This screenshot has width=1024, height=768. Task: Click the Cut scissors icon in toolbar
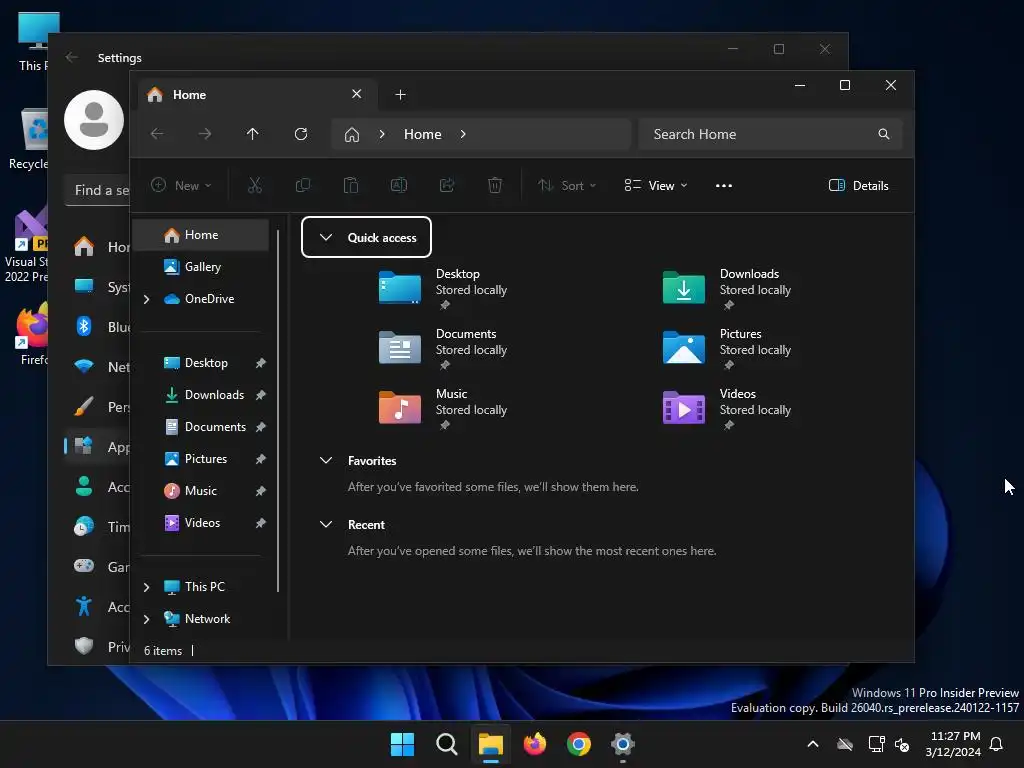point(255,185)
